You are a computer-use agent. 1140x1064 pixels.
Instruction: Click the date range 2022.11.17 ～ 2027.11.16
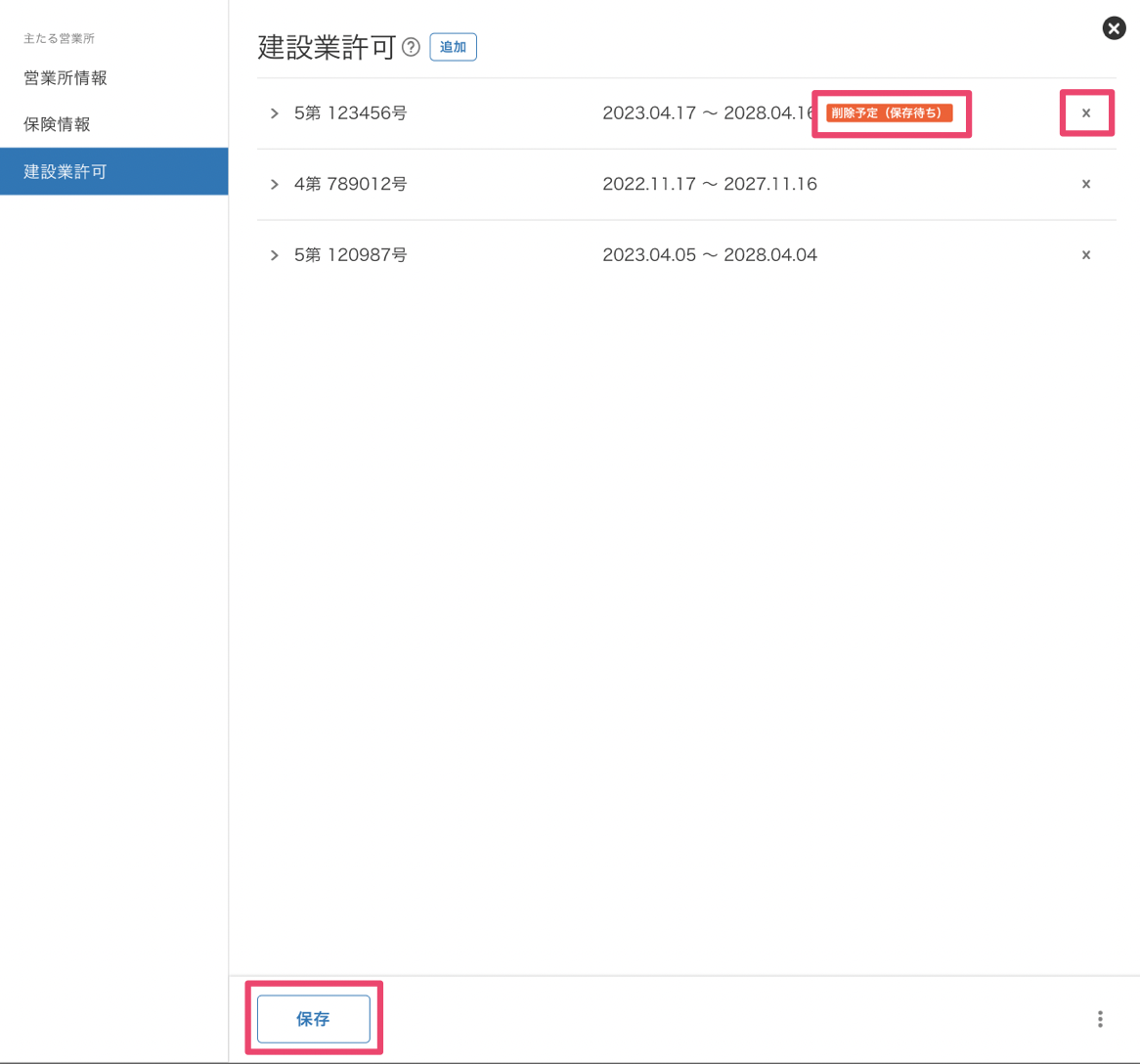click(x=709, y=184)
